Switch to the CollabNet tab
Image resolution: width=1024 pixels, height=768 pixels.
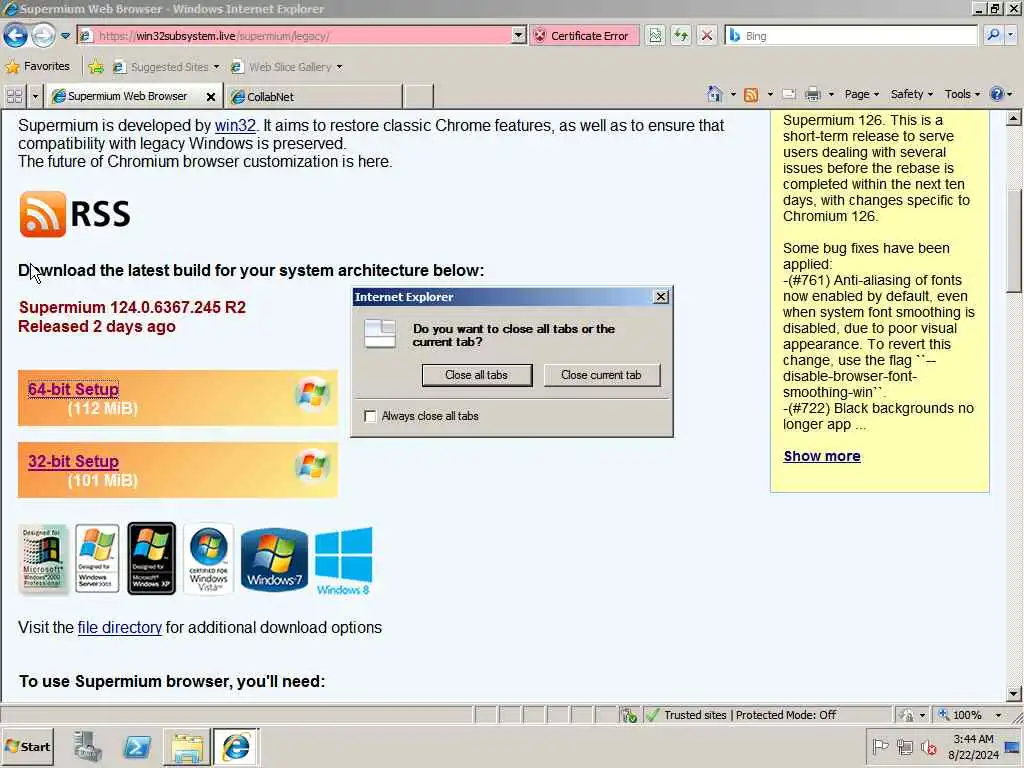coord(313,97)
